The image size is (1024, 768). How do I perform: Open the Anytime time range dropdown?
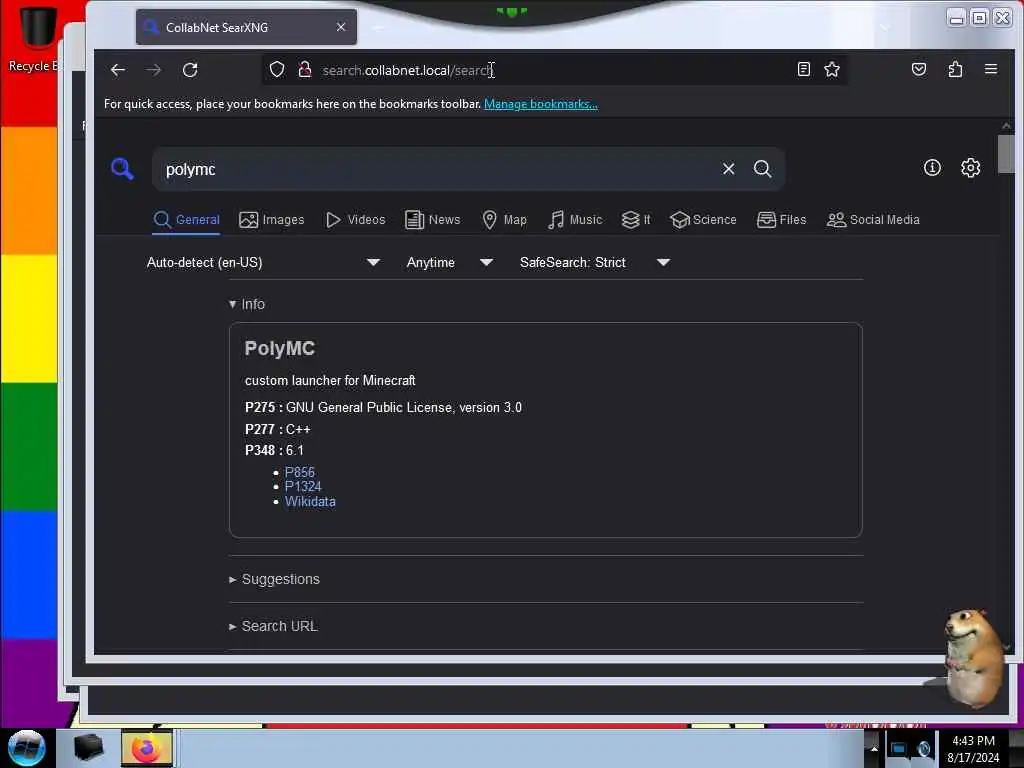449,263
